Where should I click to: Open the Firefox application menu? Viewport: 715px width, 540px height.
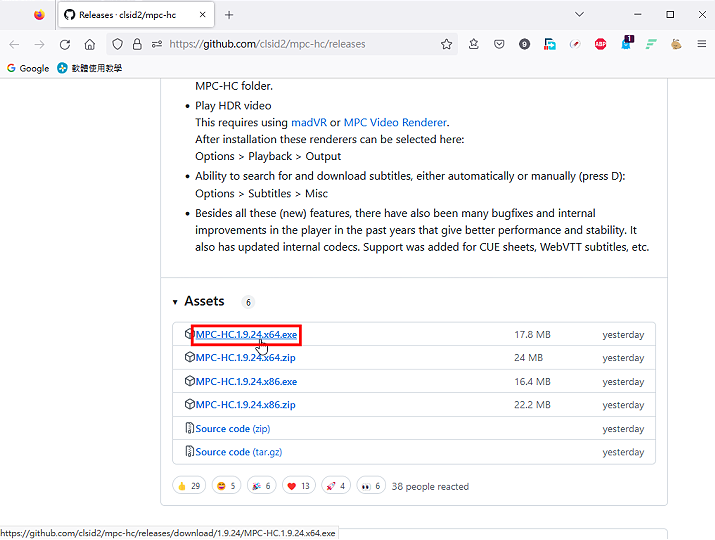click(x=702, y=44)
